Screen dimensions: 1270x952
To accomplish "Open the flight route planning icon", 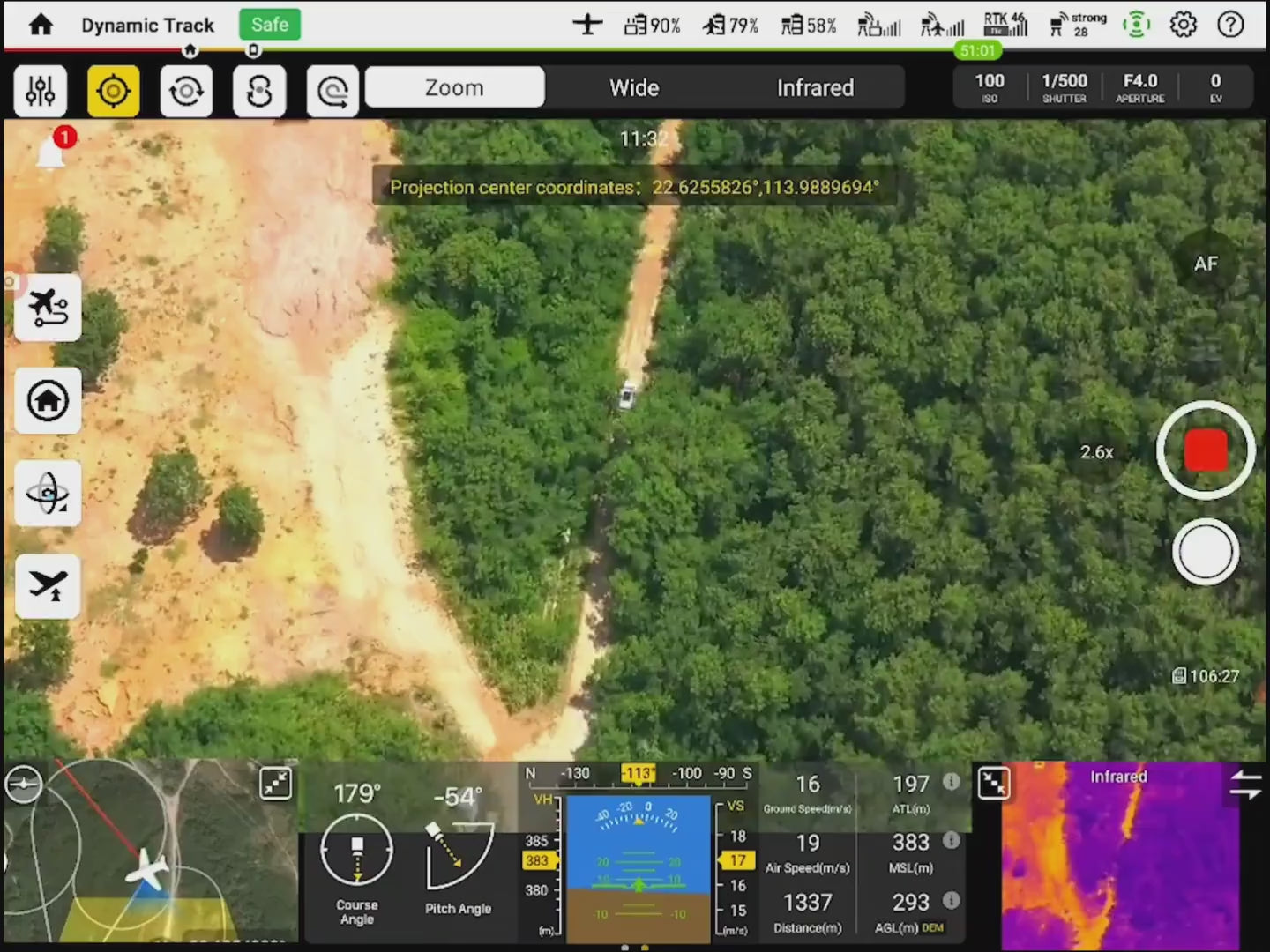I will (48, 308).
